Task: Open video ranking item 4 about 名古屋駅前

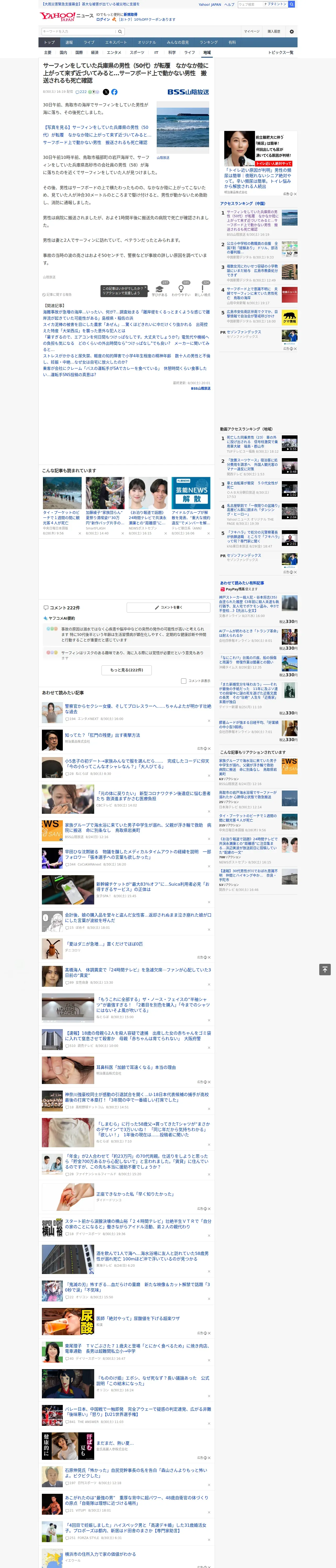Action: [259, 514]
